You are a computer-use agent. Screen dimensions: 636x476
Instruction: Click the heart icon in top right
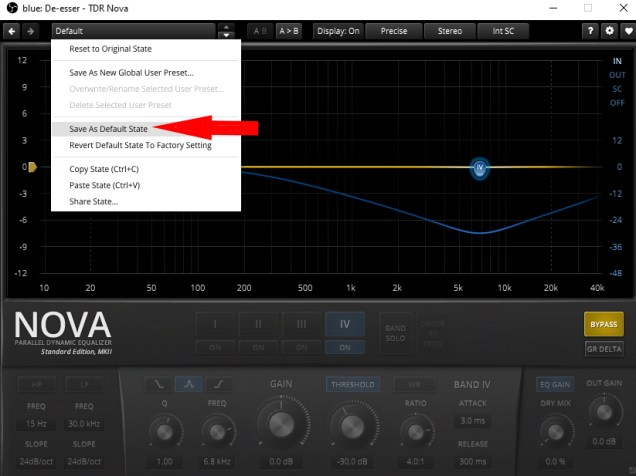[626, 31]
